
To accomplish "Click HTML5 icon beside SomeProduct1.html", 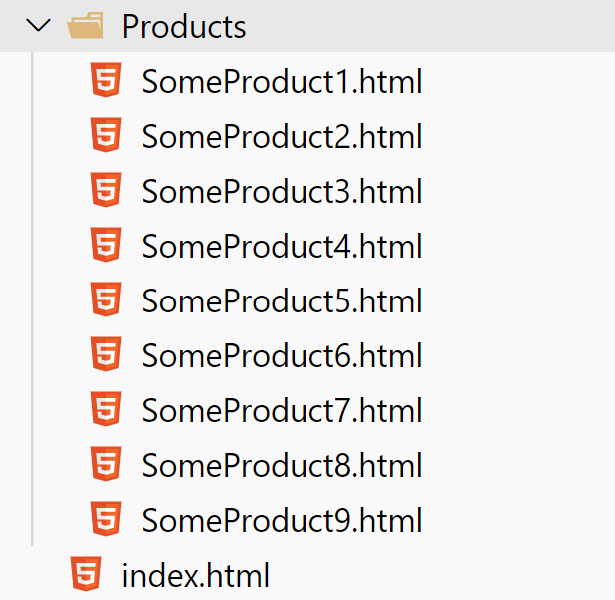I will pos(106,80).
